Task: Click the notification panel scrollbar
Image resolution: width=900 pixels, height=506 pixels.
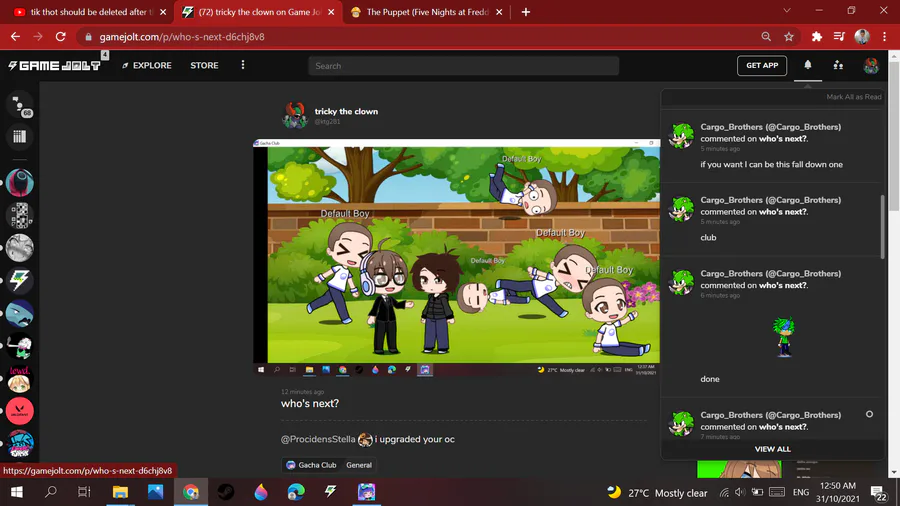Action: [882, 227]
